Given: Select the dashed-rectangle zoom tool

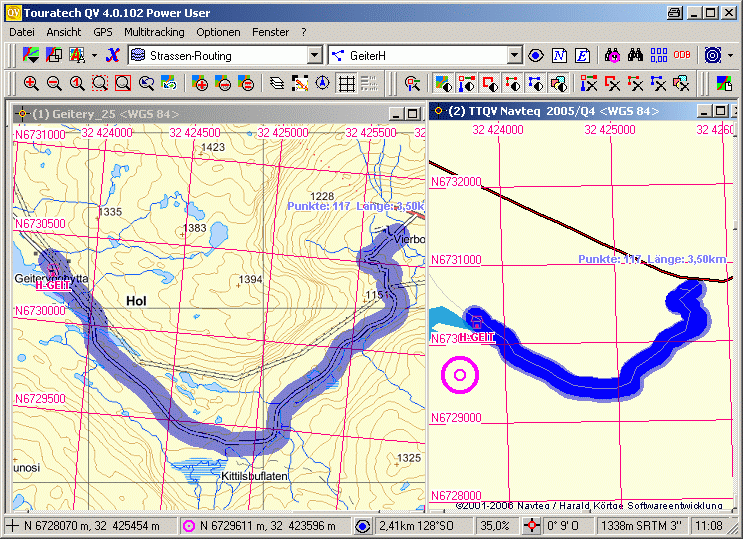Looking at the screenshot, I should 100,84.
